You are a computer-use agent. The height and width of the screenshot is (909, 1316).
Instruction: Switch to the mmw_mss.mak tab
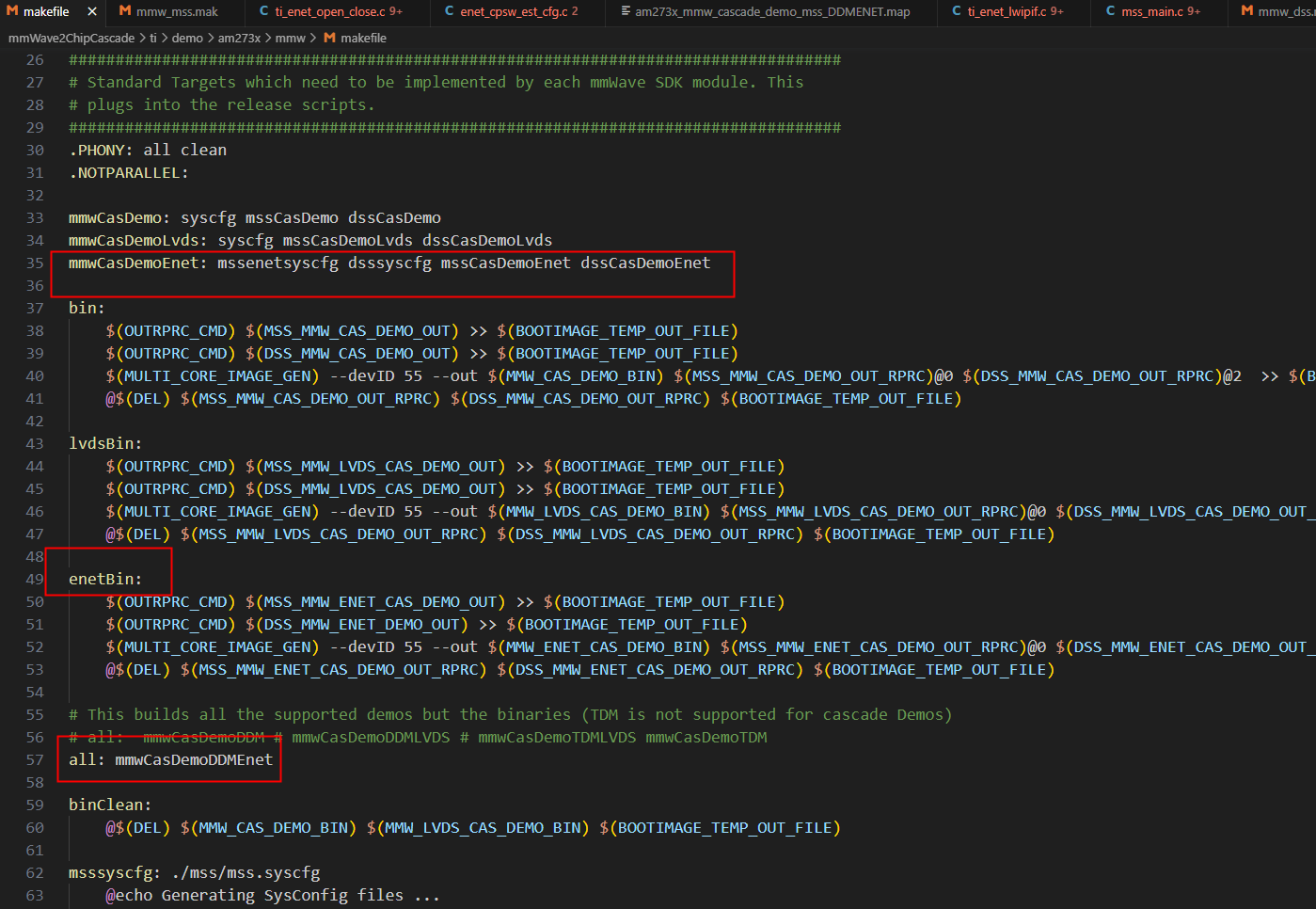coord(177,11)
